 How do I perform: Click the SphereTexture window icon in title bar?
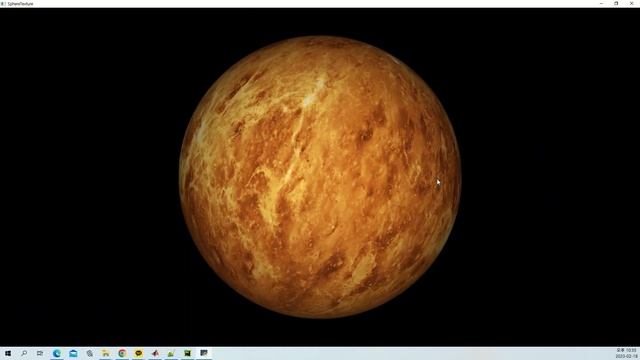coord(3,4)
